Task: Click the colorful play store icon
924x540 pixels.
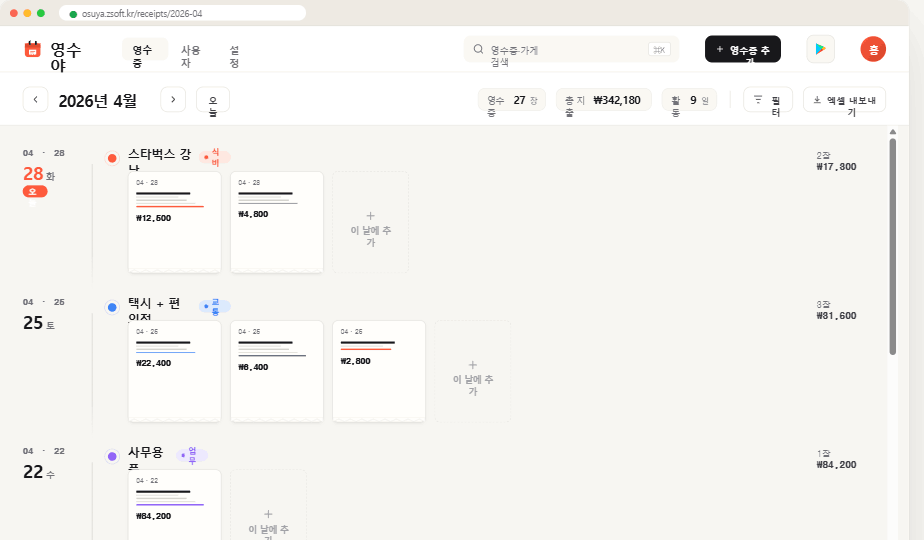Action: pyautogui.click(x=820, y=49)
